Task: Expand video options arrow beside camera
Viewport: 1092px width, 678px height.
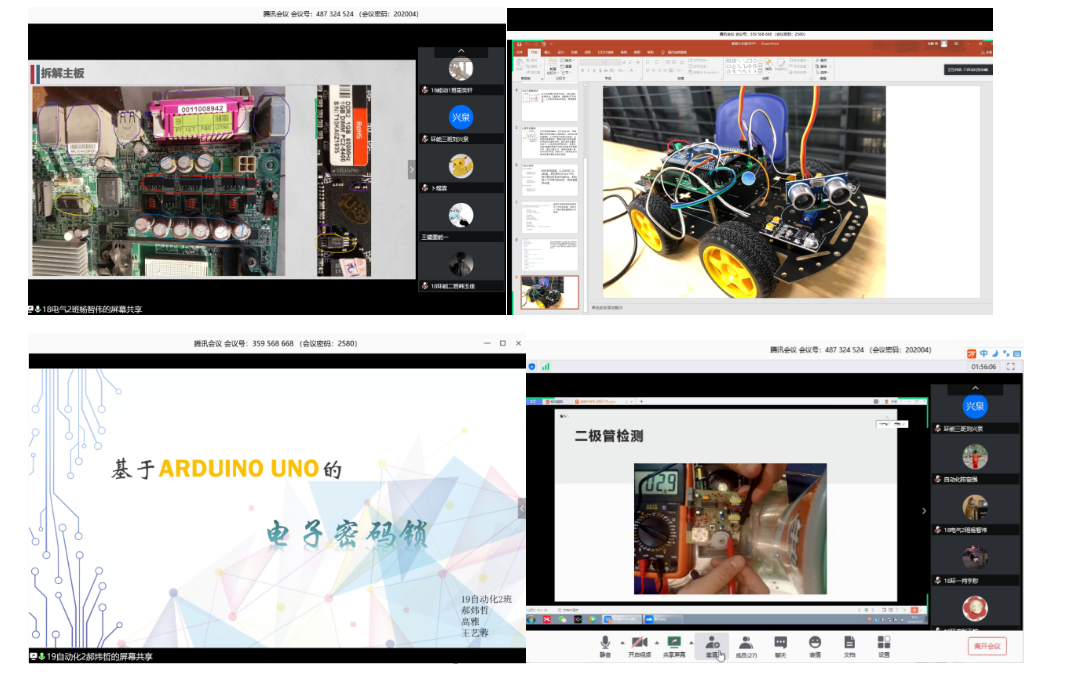Action: 656,642
